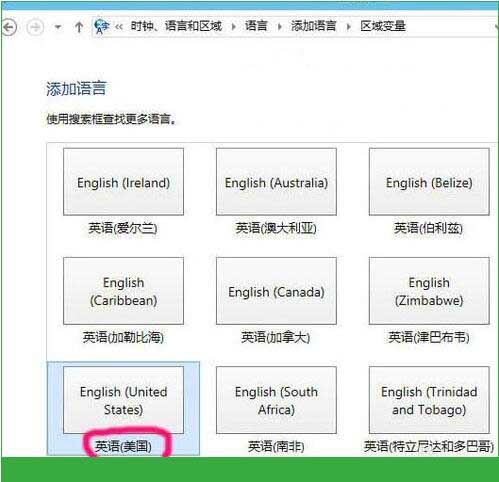Navigate to 语言 breadcrumb
This screenshot has height=482, width=499.
(256, 26)
